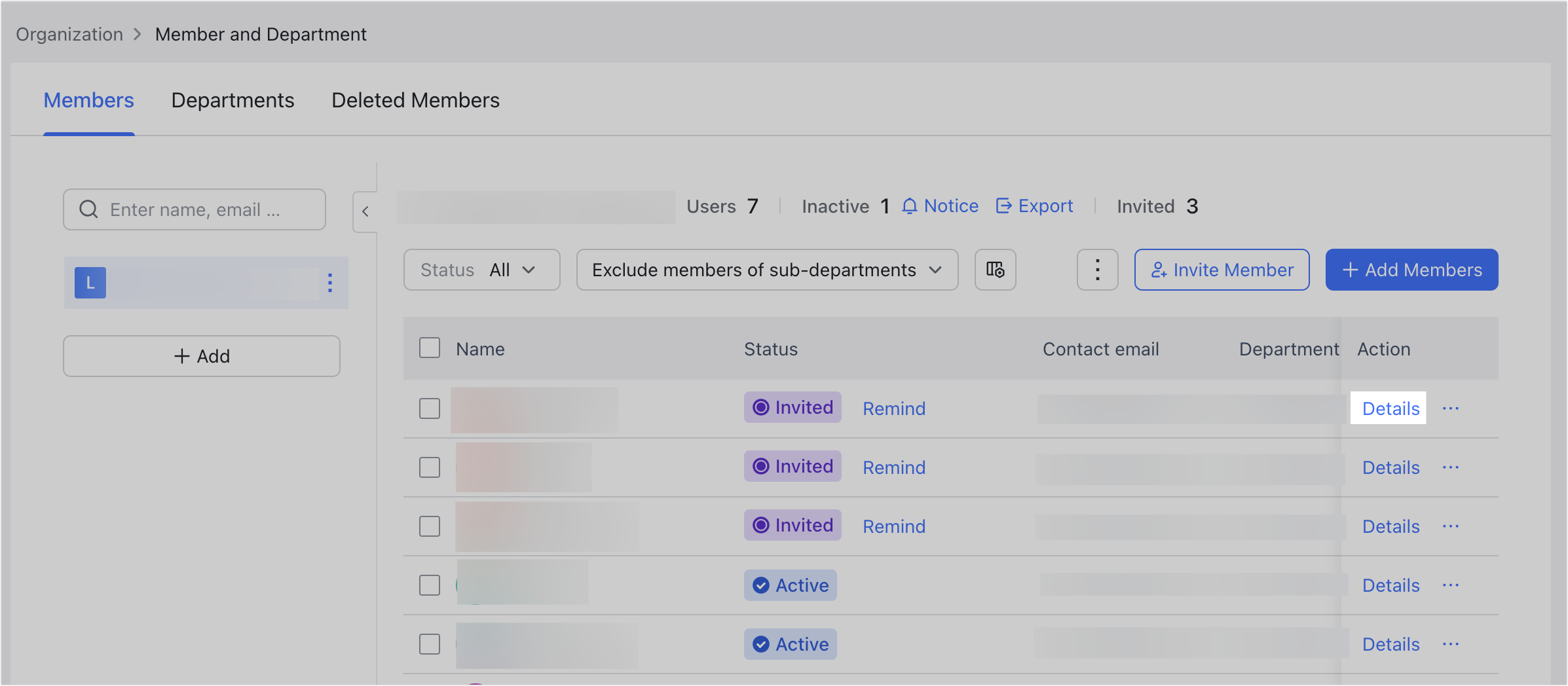1568x686 pixels.
Task: Open the Deleted Members tab
Action: (x=415, y=100)
